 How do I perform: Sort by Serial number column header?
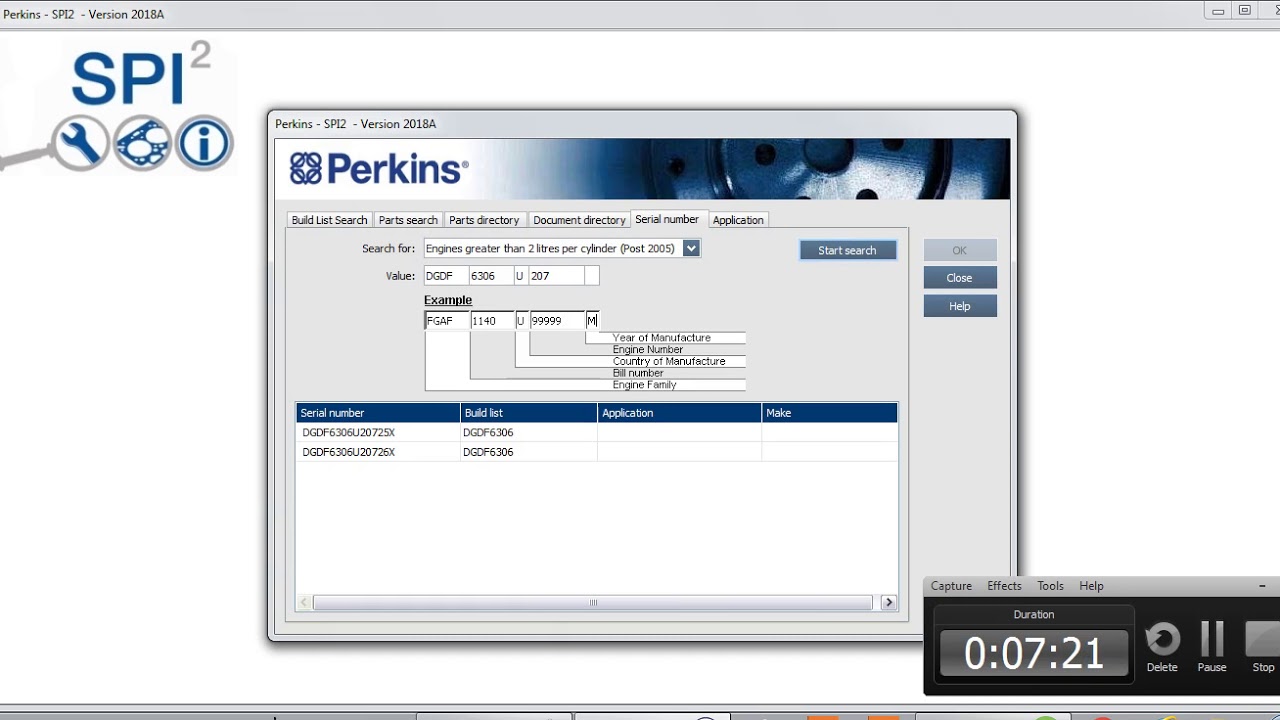tap(378, 413)
